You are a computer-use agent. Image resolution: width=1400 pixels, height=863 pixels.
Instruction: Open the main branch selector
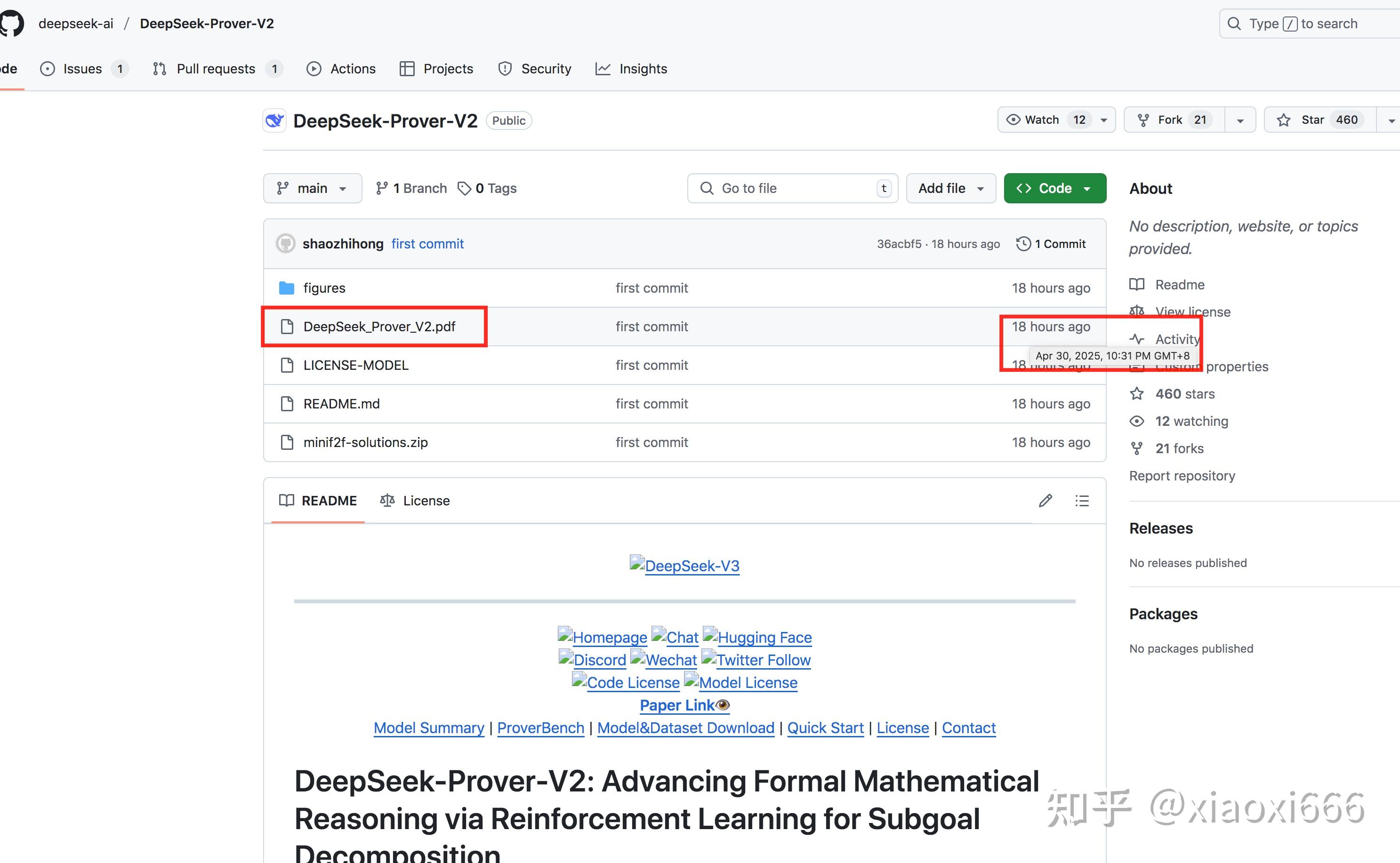[x=312, y=188]
